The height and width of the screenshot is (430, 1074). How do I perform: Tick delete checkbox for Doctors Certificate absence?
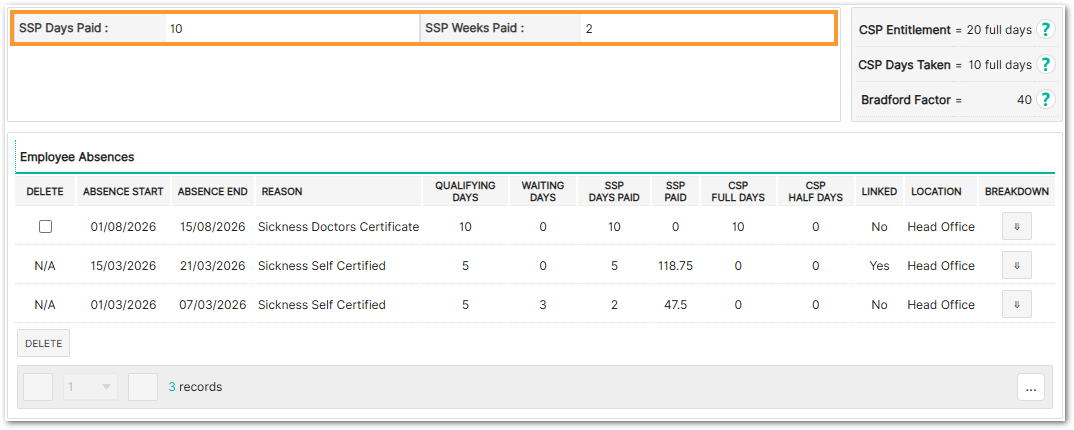[45, 227]
